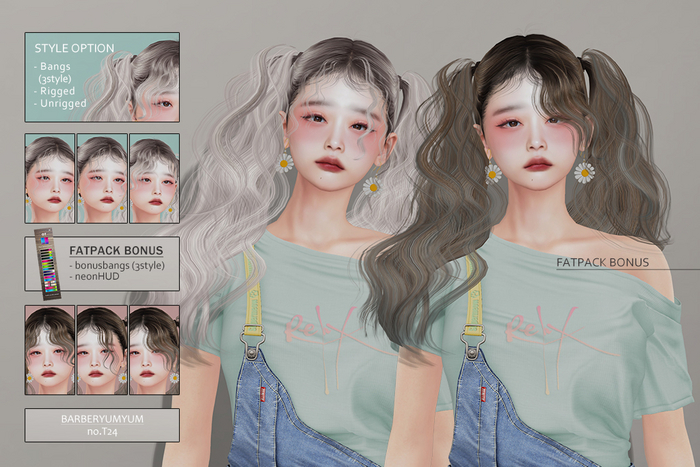
Task: Choose the middle bonus bangs thumbnail
Action: (102, 349)
